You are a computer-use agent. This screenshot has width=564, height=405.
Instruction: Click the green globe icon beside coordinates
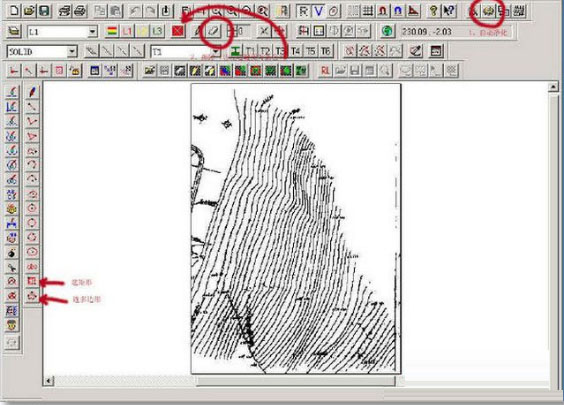point(387,31)
